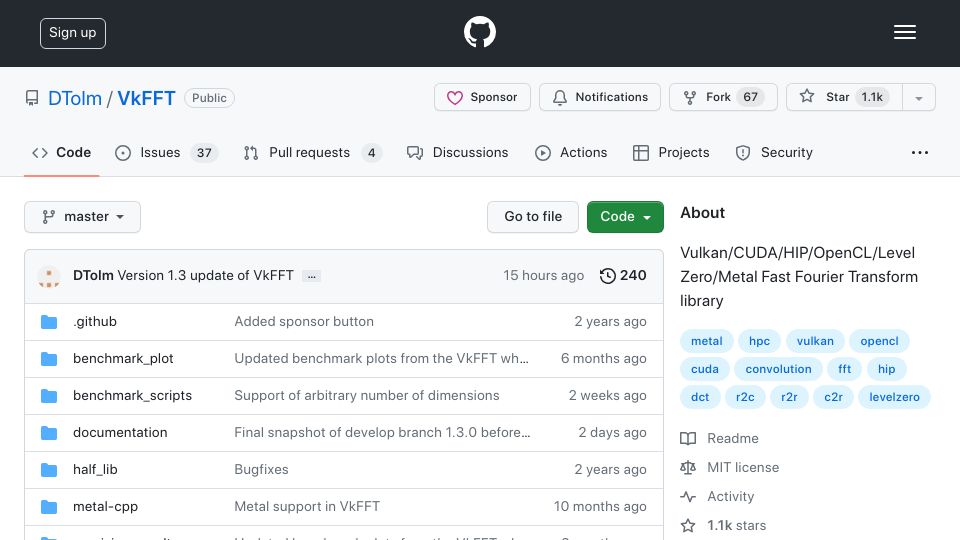960x540 pixels.
Task: Select the vulkan topic tag
Action: coord(815,341)
